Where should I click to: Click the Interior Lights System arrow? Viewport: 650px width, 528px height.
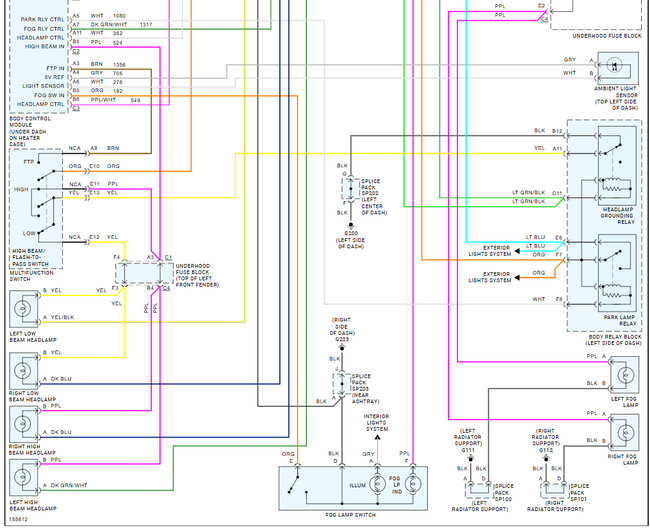[377, 437]
